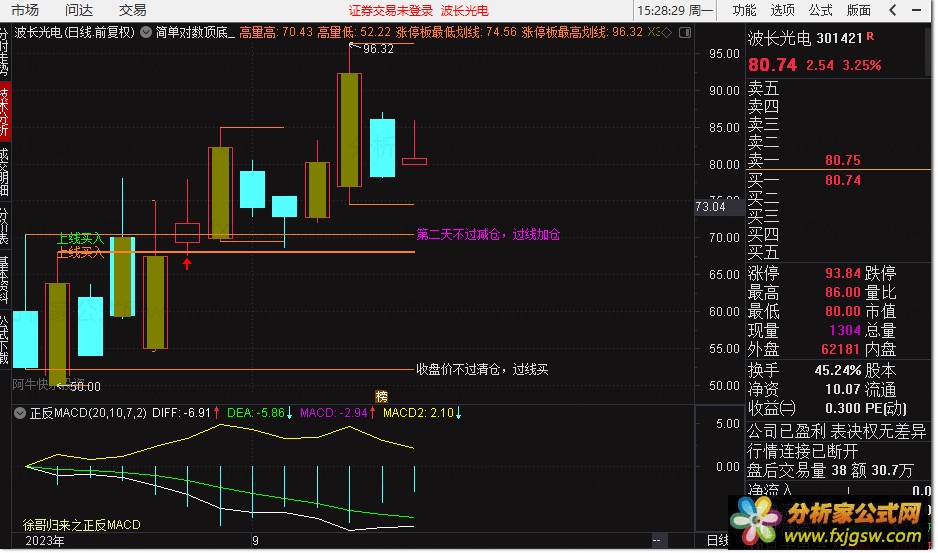Select the 技术分析 sidebar tab

click(5, 111)
